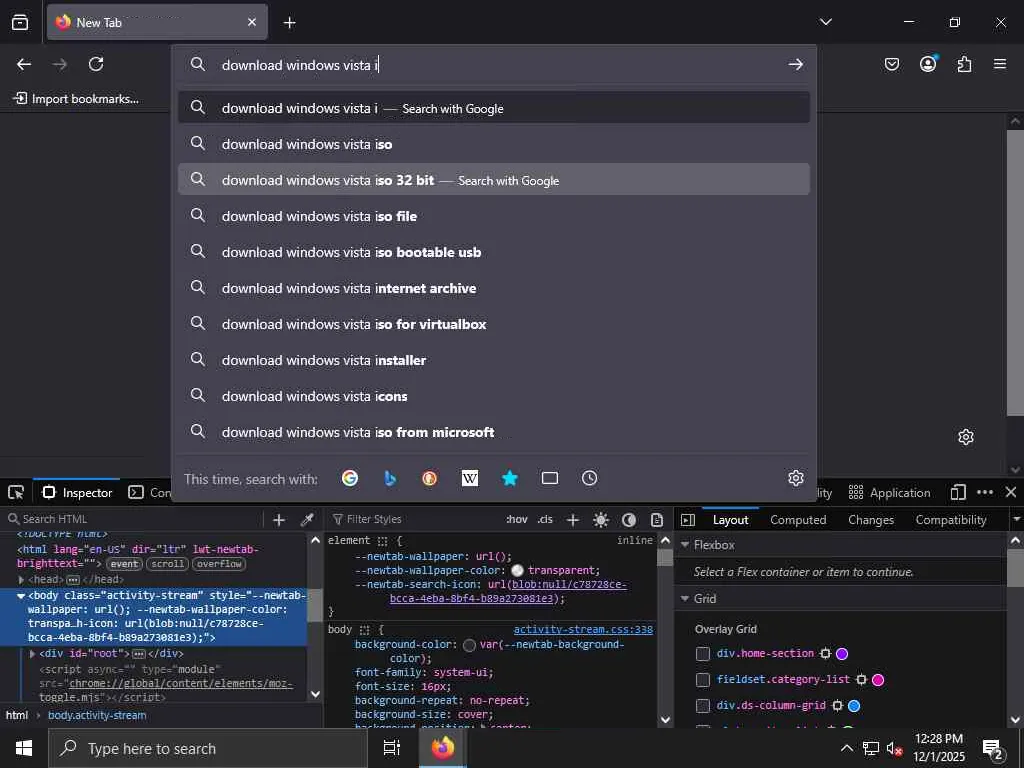Toggle the .cls classes panel
1024x768 pixels.
pyautogui.click(x=545, y=519)
